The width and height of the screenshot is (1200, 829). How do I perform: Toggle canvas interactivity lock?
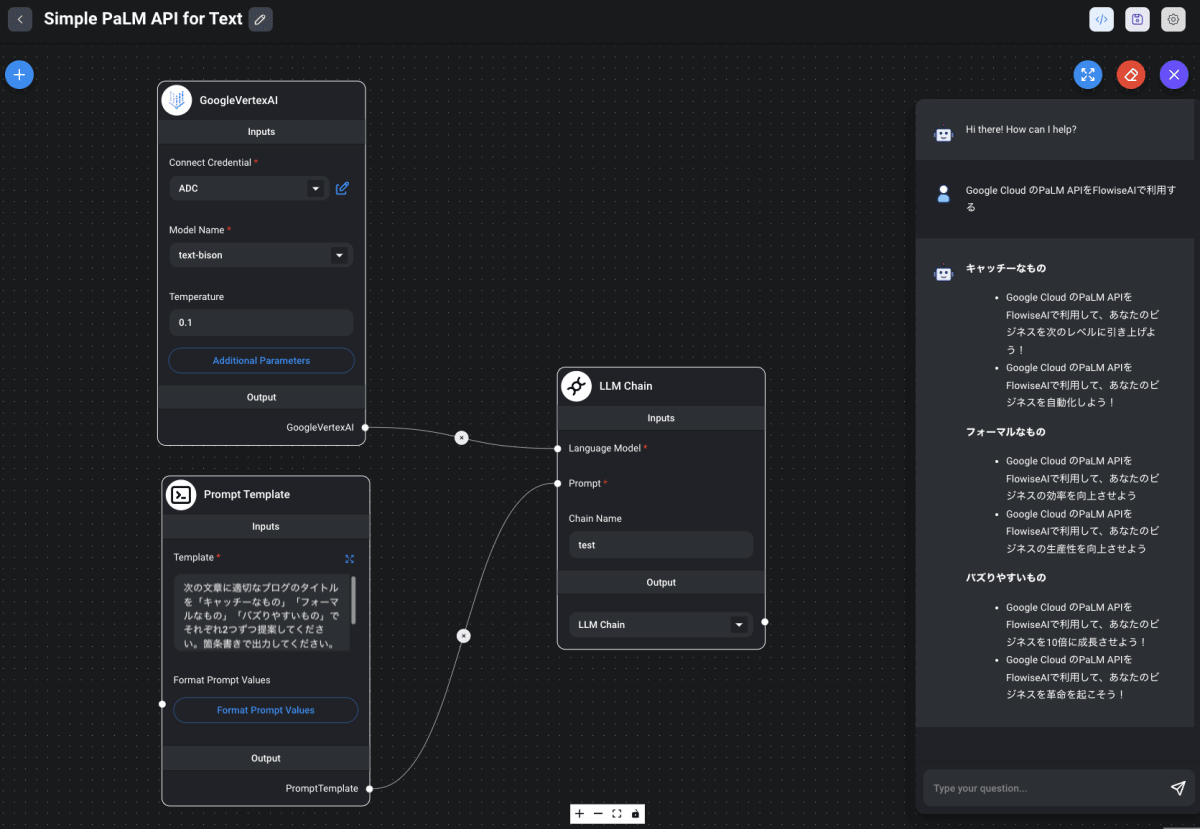click(636, 814)
